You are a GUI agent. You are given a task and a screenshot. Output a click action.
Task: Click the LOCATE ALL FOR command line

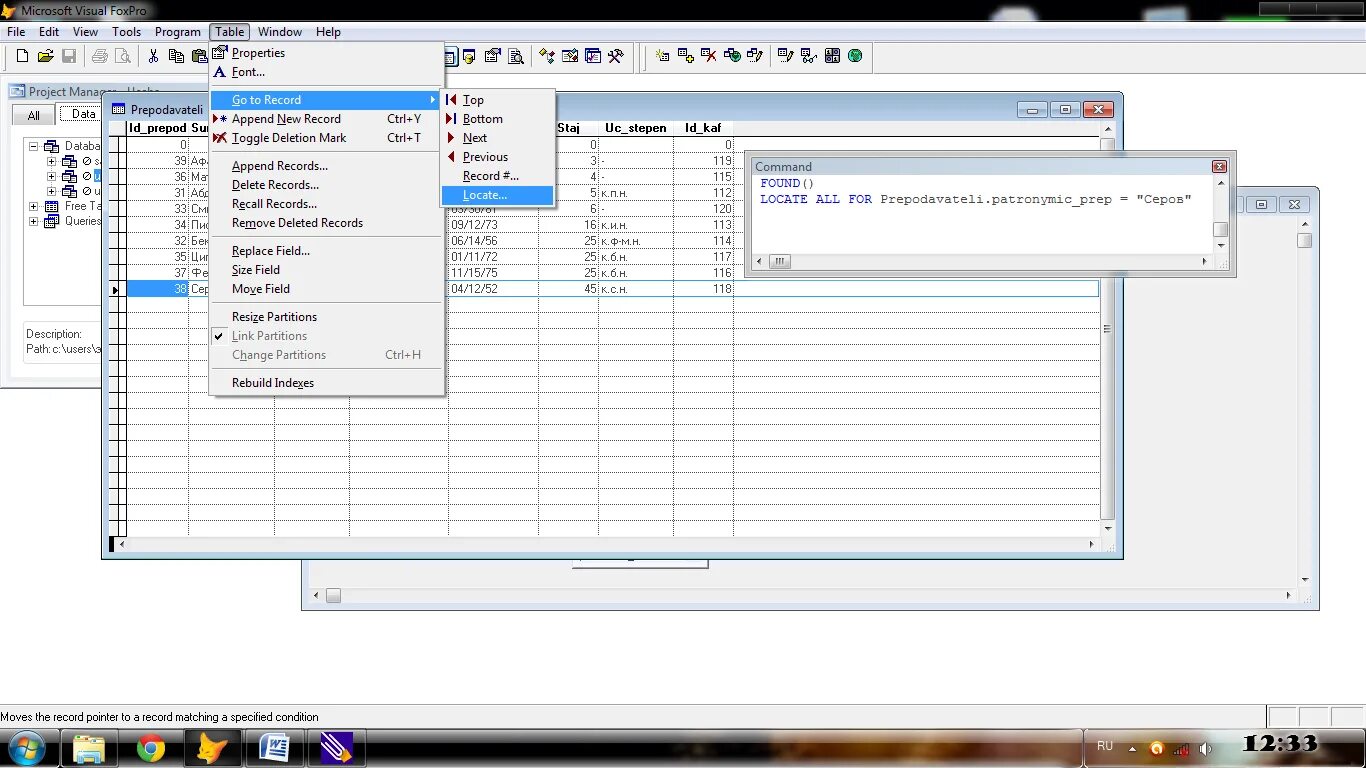tap(976, 199)
